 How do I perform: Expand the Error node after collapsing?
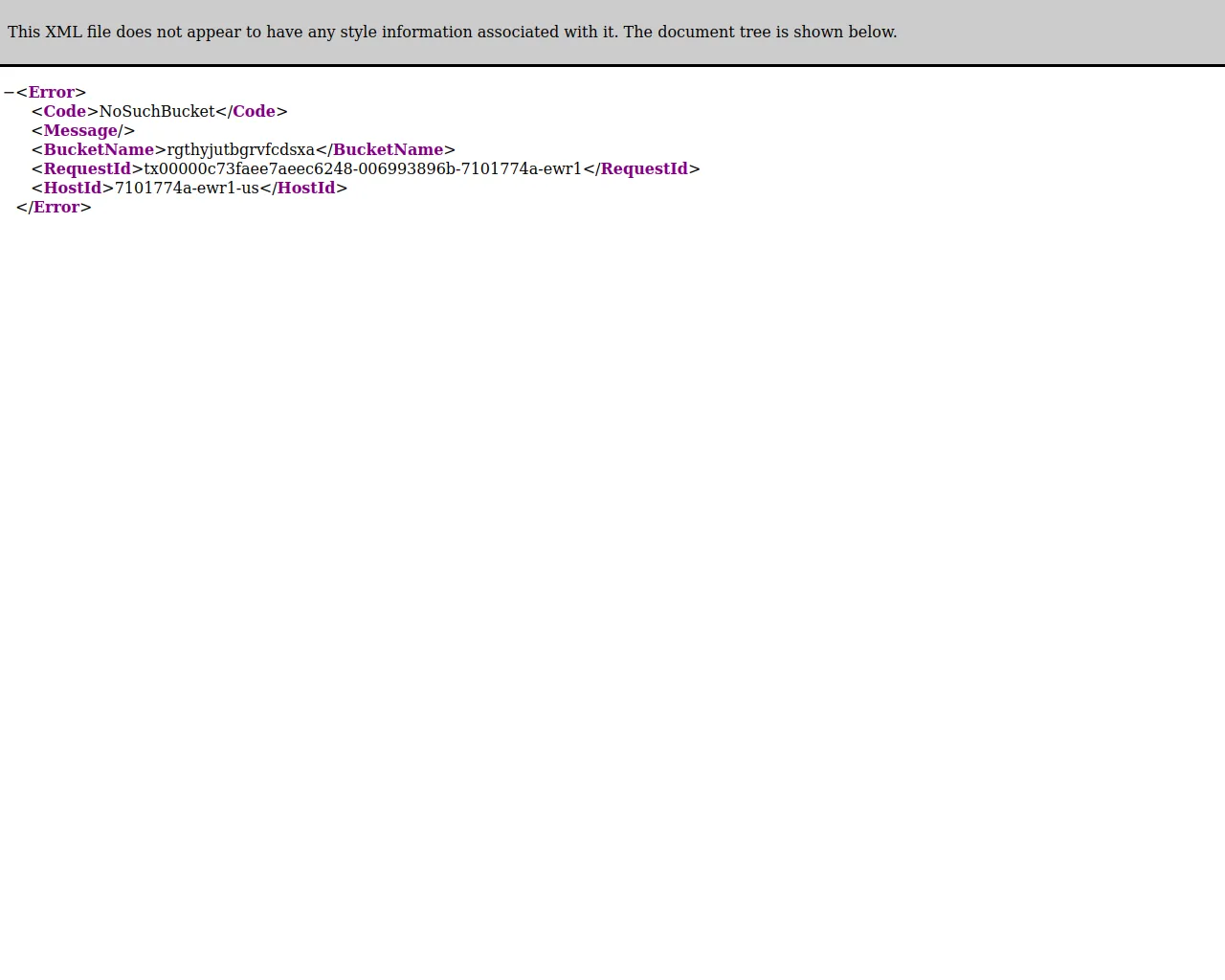pyautogui.click(x=8, y=92)
